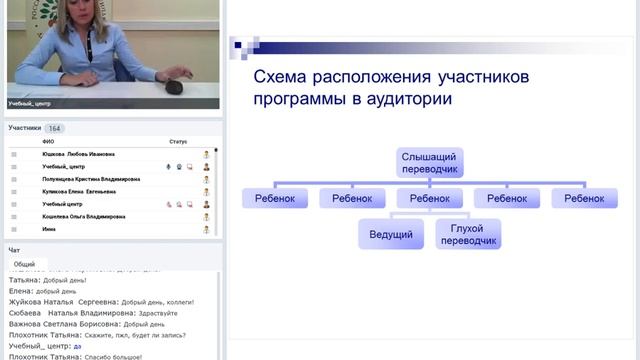
Task: Toggle the webcam icon for Учебный_ центр
Action: pos(179,167)
